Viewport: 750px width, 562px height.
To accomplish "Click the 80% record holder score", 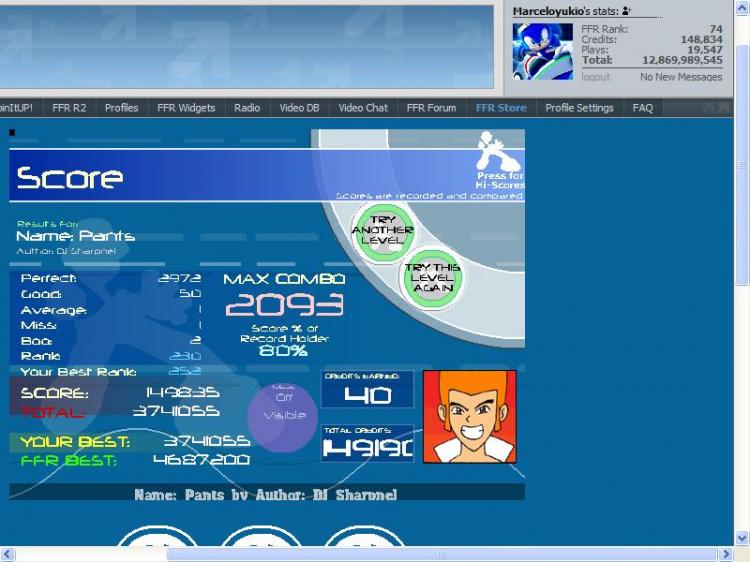I will point(283,351).
